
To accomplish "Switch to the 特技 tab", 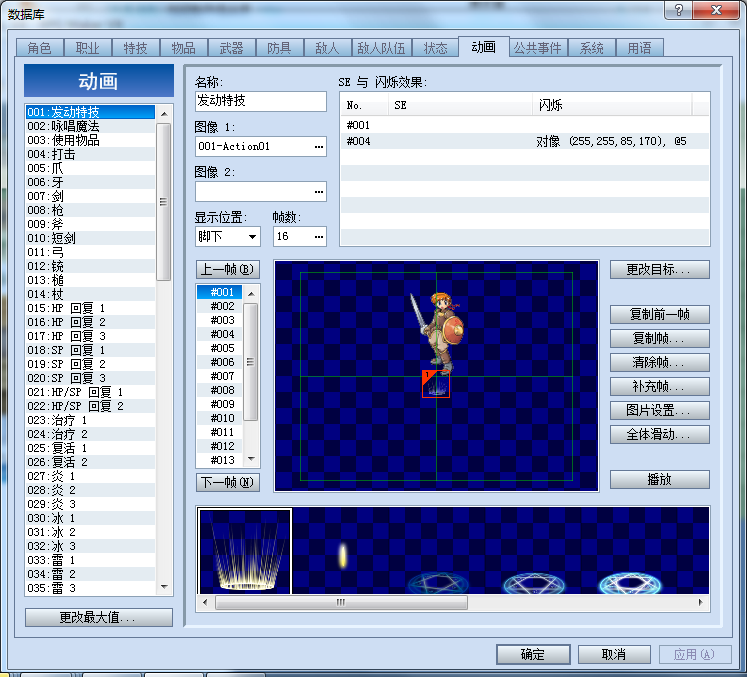I will [135, 48].
